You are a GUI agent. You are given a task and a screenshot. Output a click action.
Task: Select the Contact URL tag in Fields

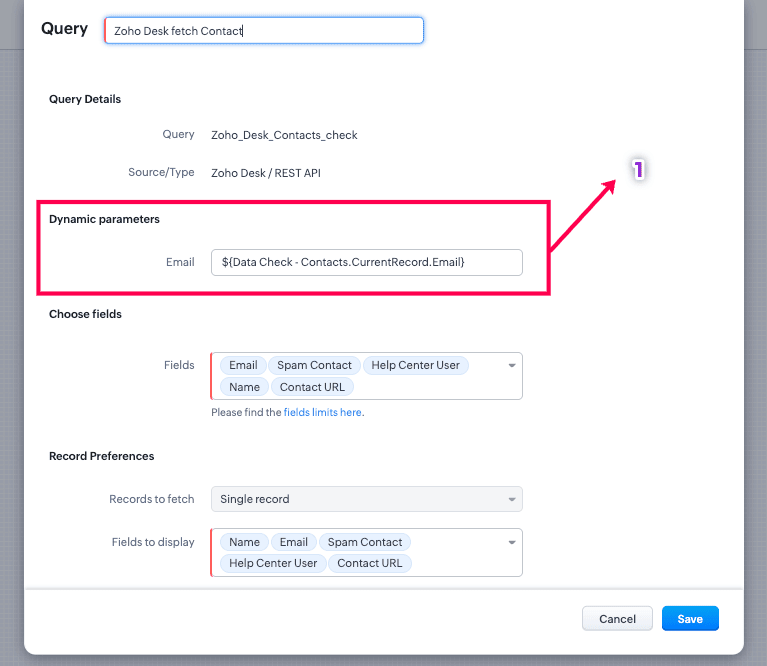point(312,387)
